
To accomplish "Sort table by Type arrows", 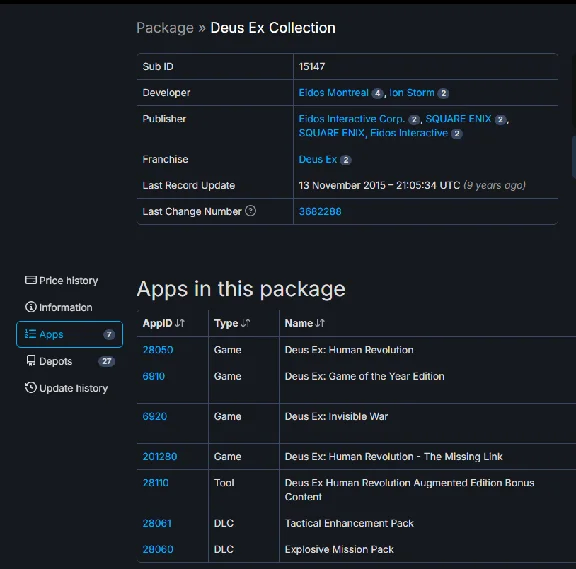I will point(245,323).
